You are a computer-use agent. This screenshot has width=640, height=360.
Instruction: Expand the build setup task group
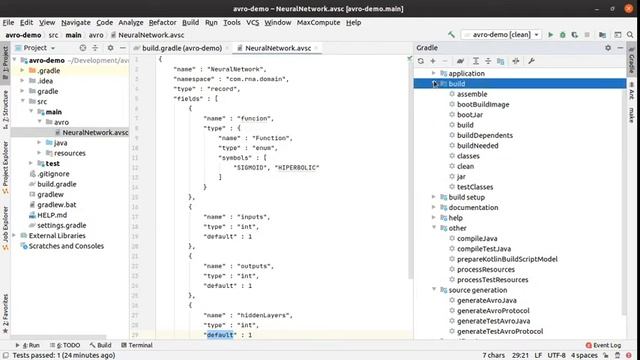pyautogui.click(x=434, y=197)
